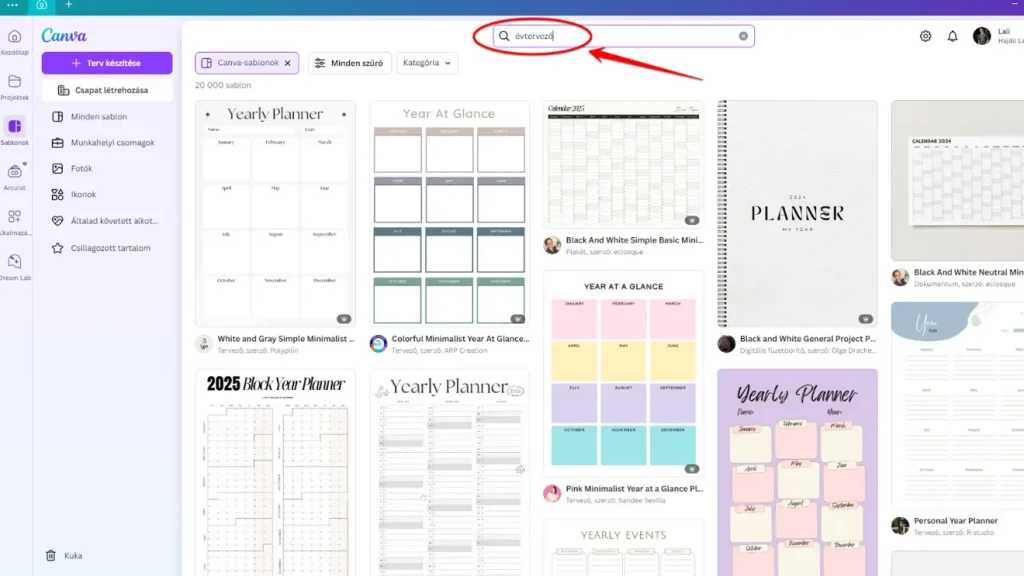Click crown badge on spiral Planner template
The width and height of the screenshot is (1024, 576).
pyautogui.click(x=865, y=319)
